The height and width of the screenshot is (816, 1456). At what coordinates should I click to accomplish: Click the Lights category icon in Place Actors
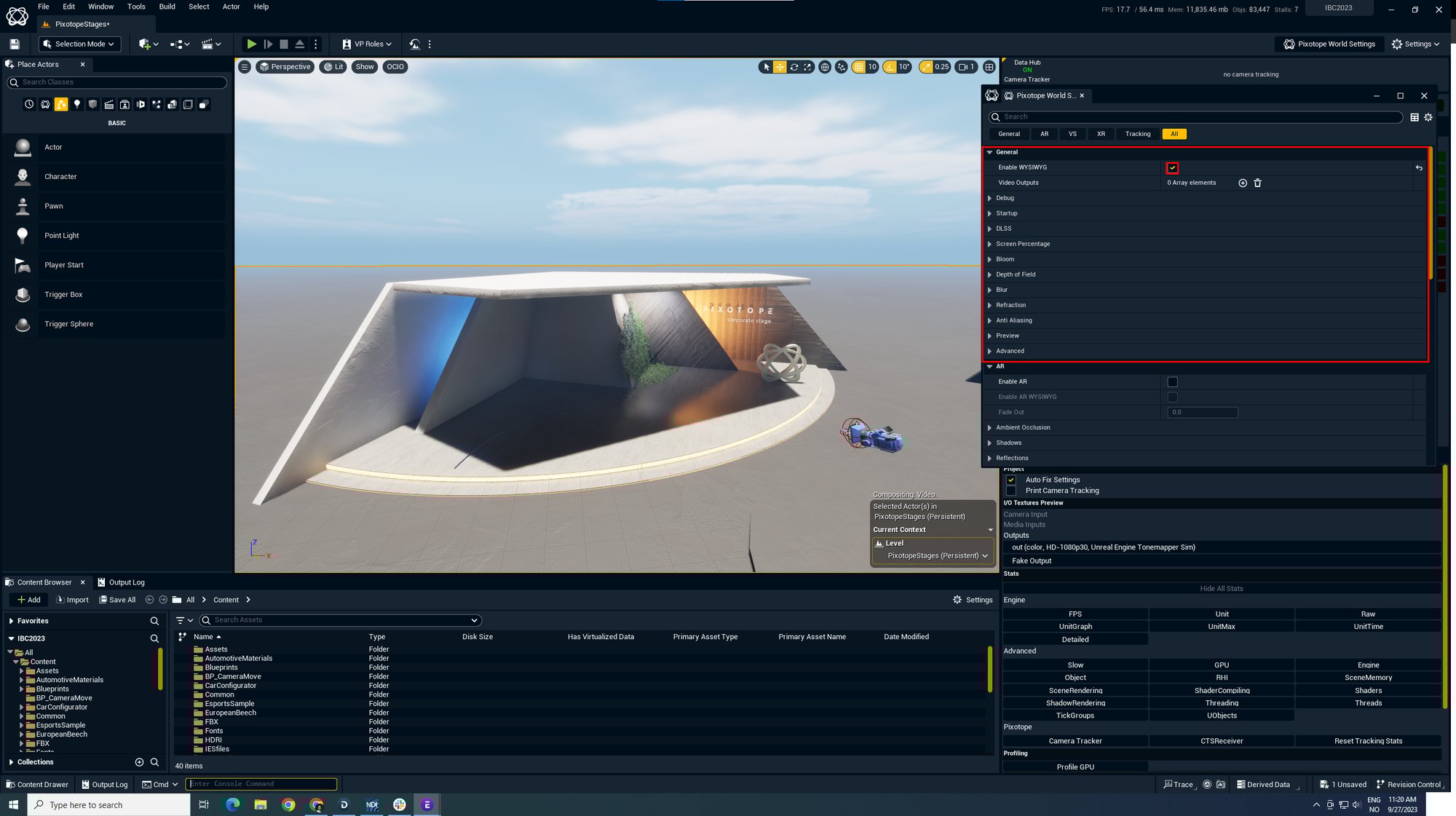(x=77, y=105)
